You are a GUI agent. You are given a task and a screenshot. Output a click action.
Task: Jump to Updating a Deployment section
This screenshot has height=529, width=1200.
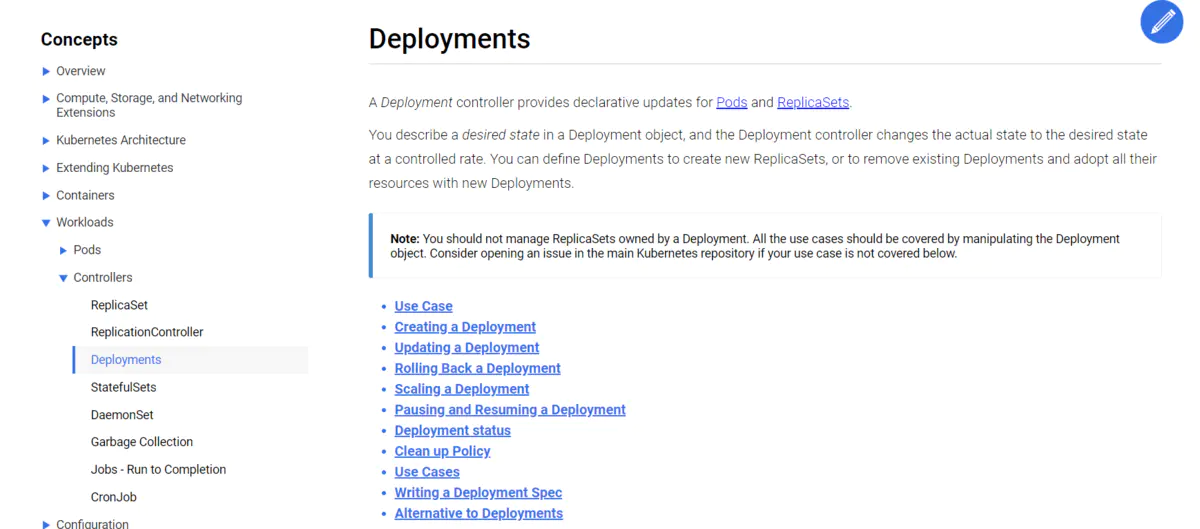(x=467, y=348)
